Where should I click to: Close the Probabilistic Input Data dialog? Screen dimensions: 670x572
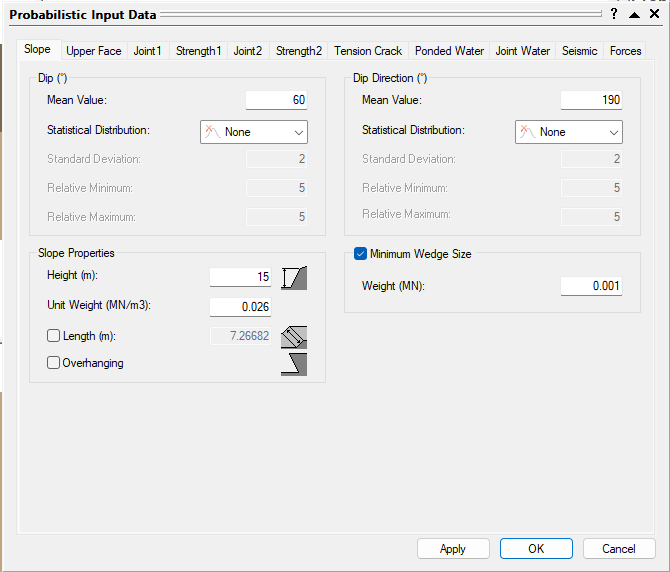[654, 14]
